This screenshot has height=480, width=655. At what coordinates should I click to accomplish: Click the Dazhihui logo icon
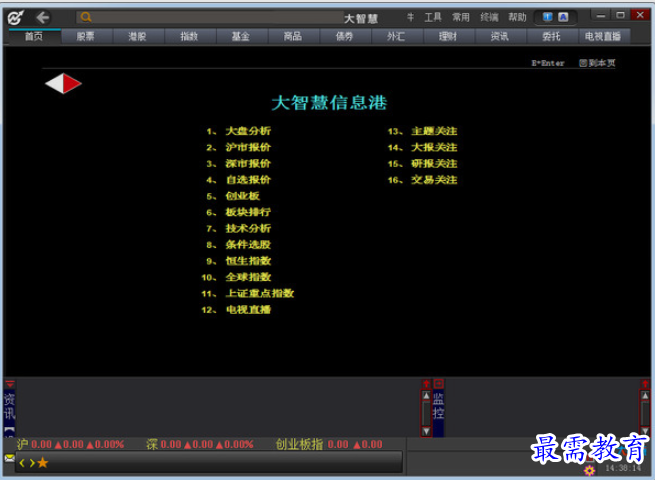(15, 18)
